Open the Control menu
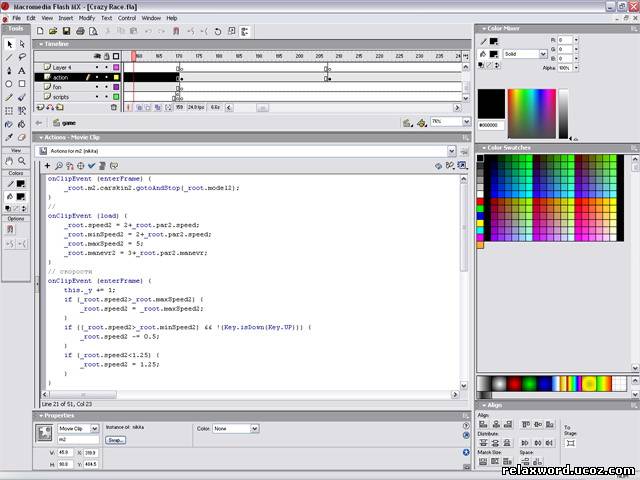The image size is (640, 480). coord(127,18)
